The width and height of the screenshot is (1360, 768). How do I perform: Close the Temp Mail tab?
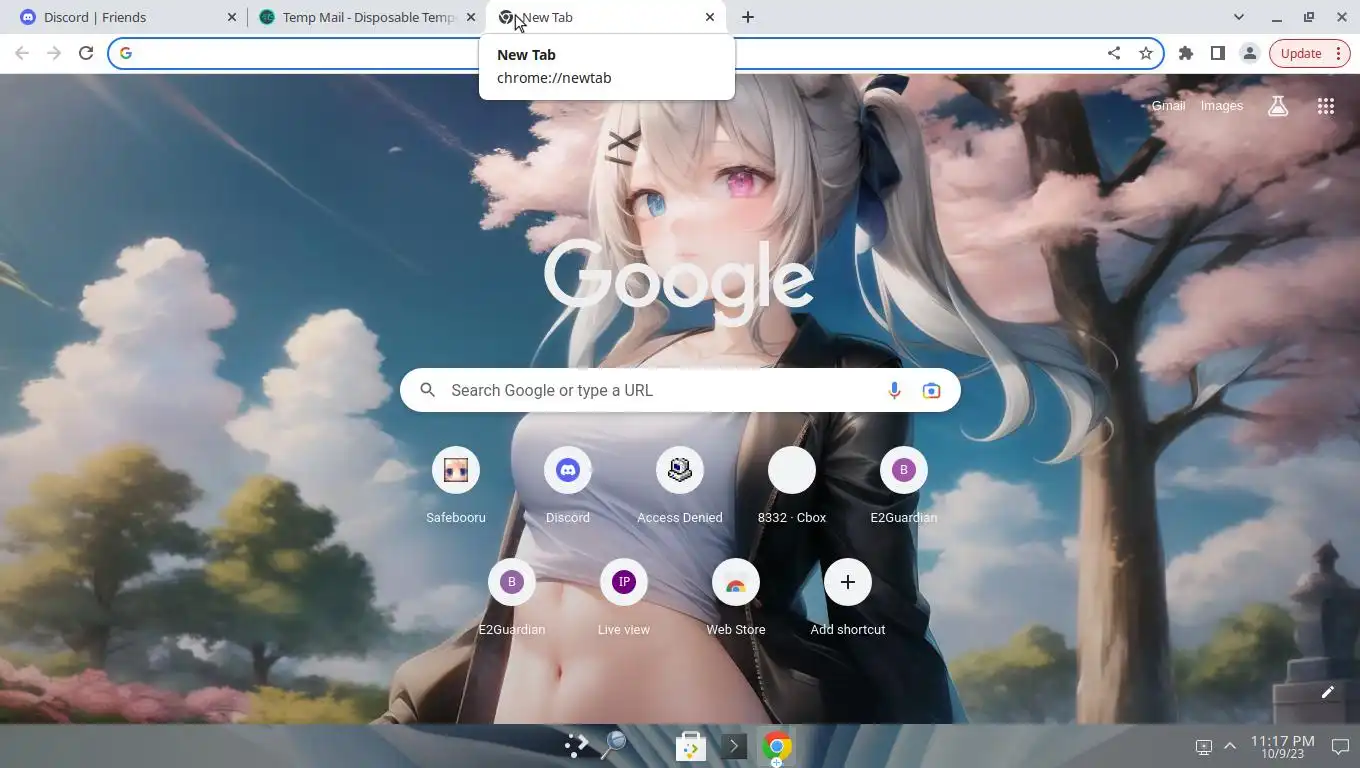[471, 17]
